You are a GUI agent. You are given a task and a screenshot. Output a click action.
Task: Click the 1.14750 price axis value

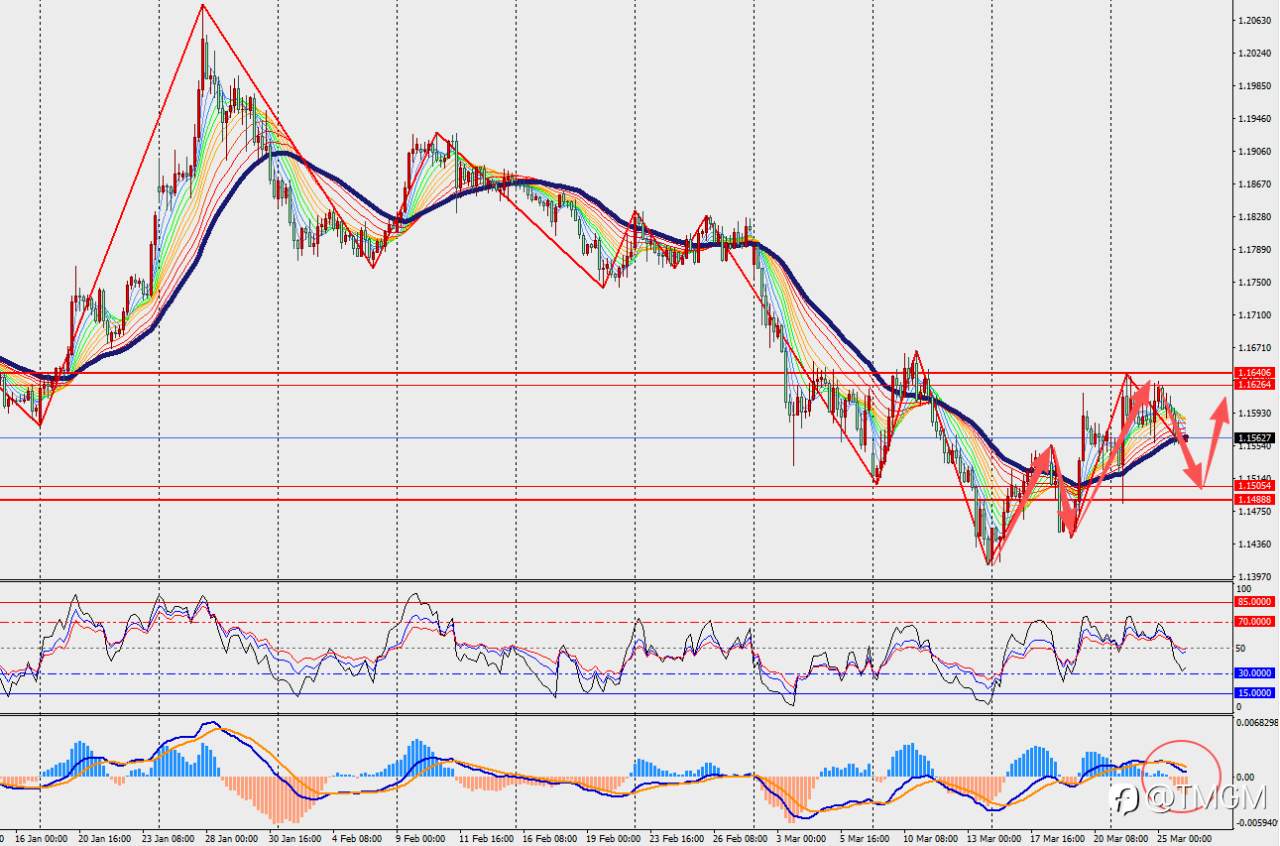[1256, 512]
